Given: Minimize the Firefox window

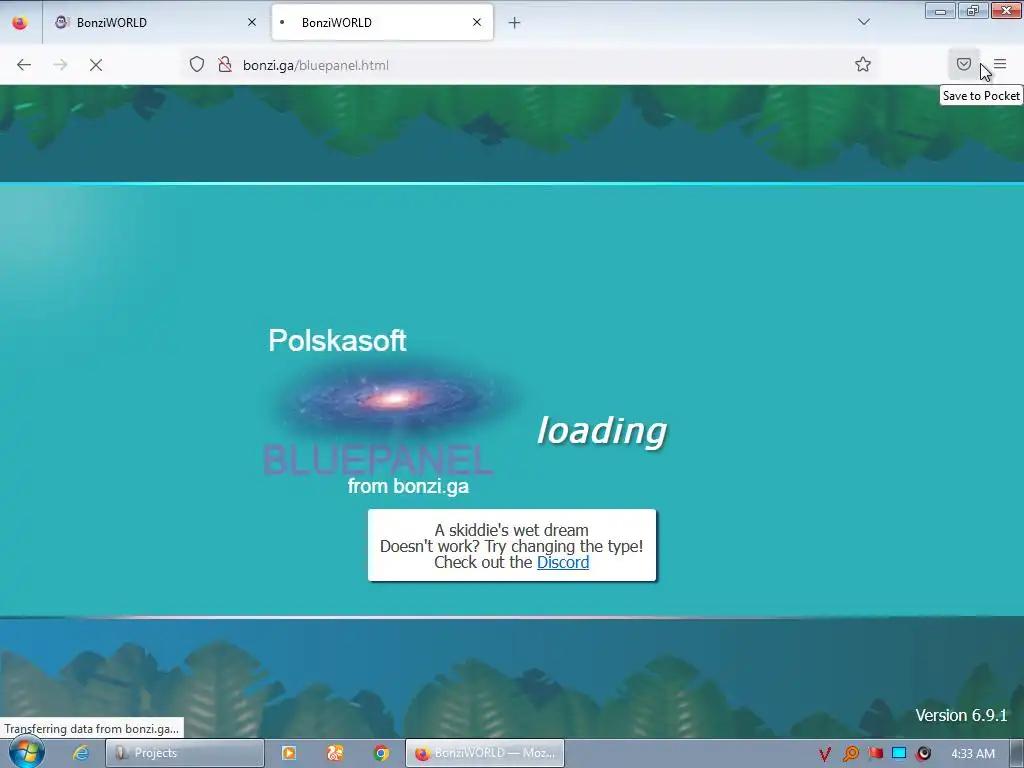Looking at the screenshot, I should (x=940, y=10).
